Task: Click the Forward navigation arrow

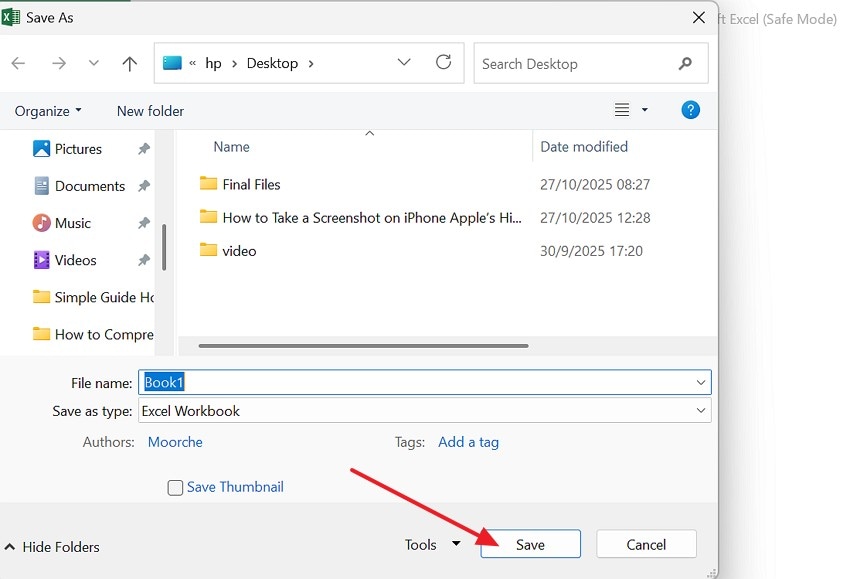Action: (59, 63)
